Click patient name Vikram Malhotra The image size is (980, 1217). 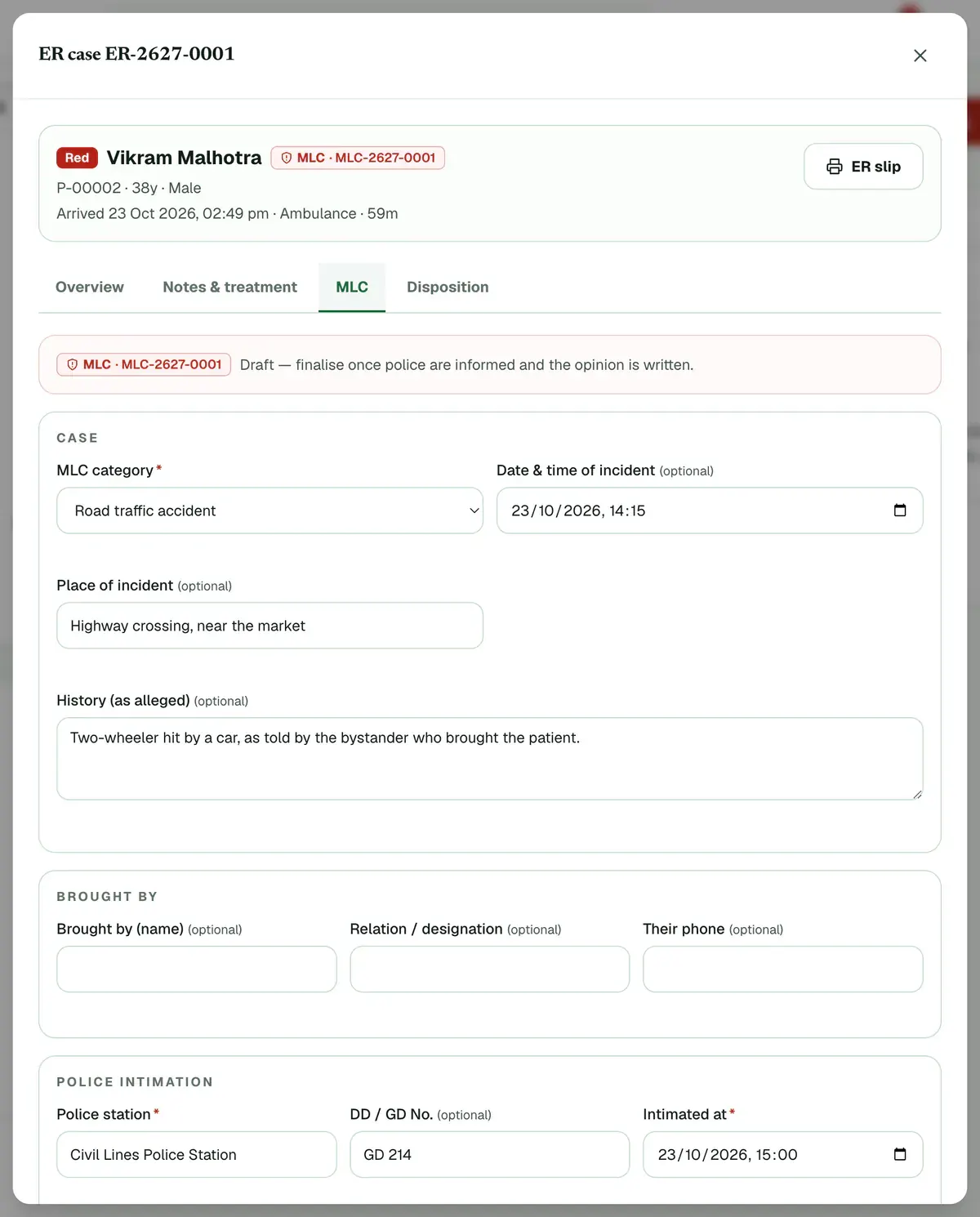pos(184,158)
